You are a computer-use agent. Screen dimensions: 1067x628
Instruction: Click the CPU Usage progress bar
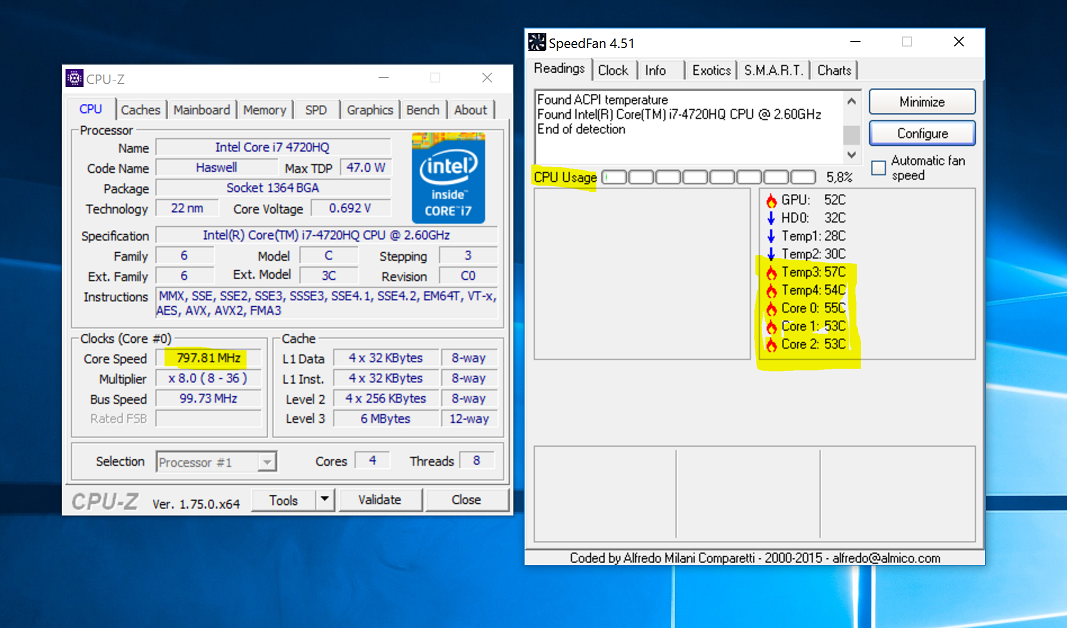(x=708, y=178)
